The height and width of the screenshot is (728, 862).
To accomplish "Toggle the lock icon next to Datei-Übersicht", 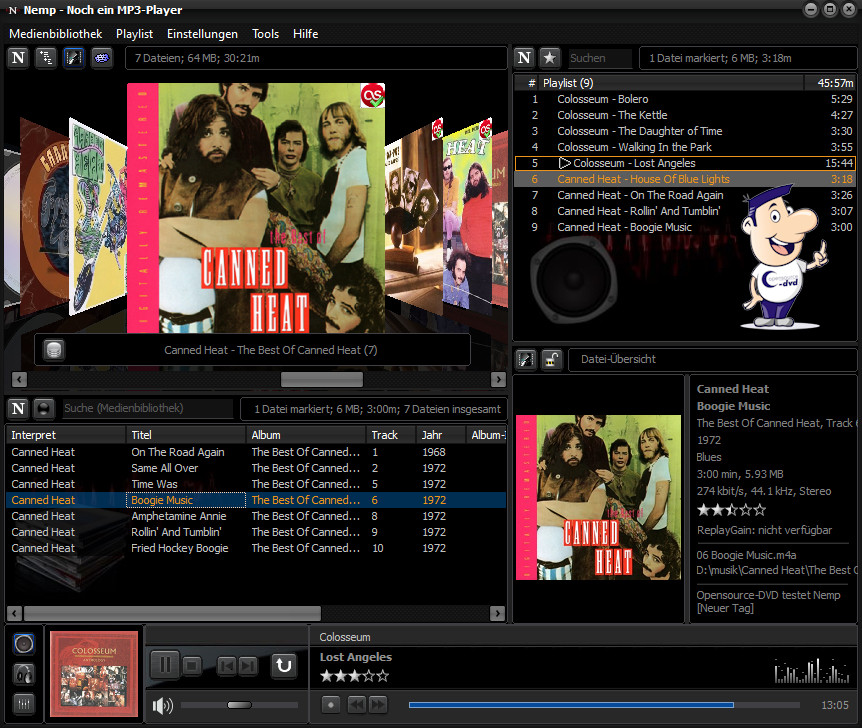I will tap(552, 360).
